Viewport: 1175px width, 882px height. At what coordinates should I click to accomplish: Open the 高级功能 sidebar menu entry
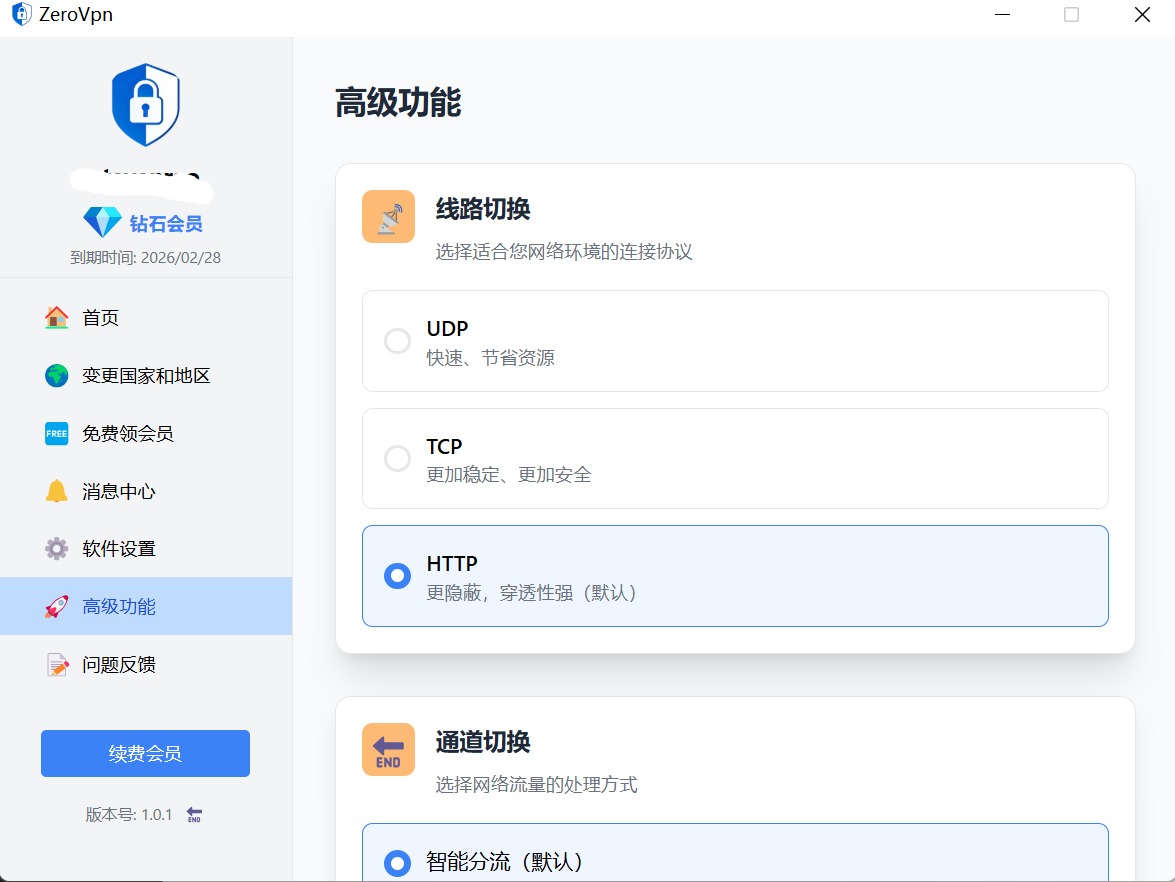(x=118, y=606)
